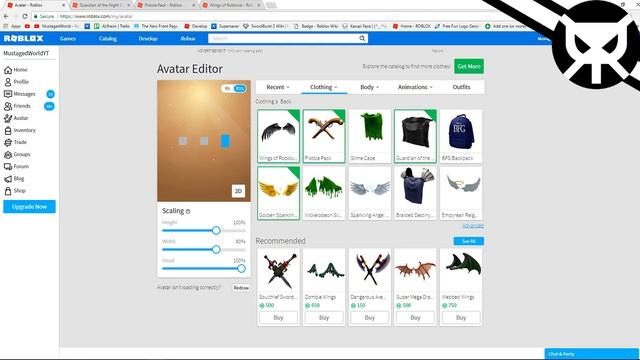Open Blog from the sidebar
This screenshot has width=640, height=360.
pyautogui.click(x=14, y=179)
